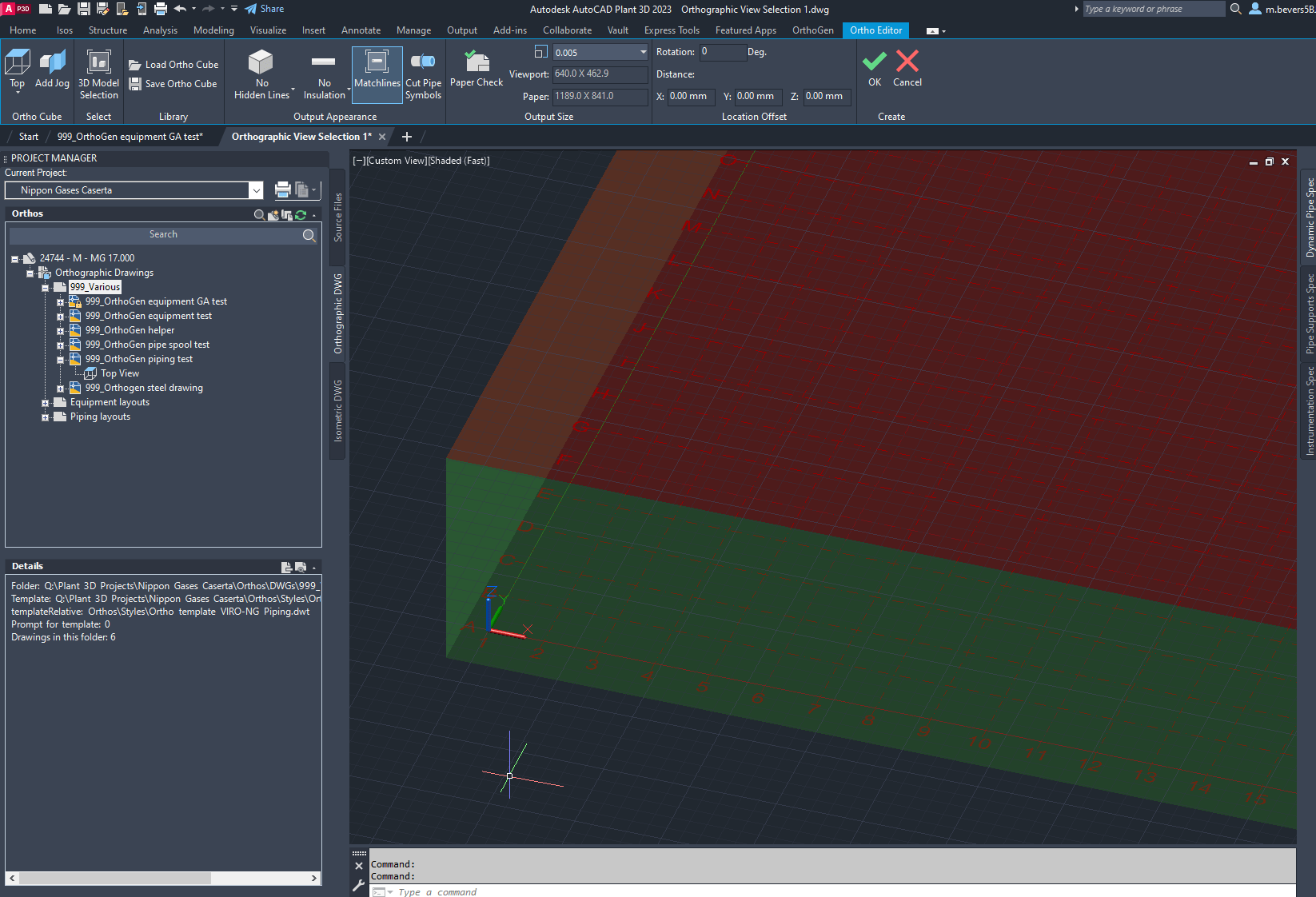This screenshot has width=1316, height=897.
Task: Undo the last action
Action: pyautogui.click(x=180, y=9)
